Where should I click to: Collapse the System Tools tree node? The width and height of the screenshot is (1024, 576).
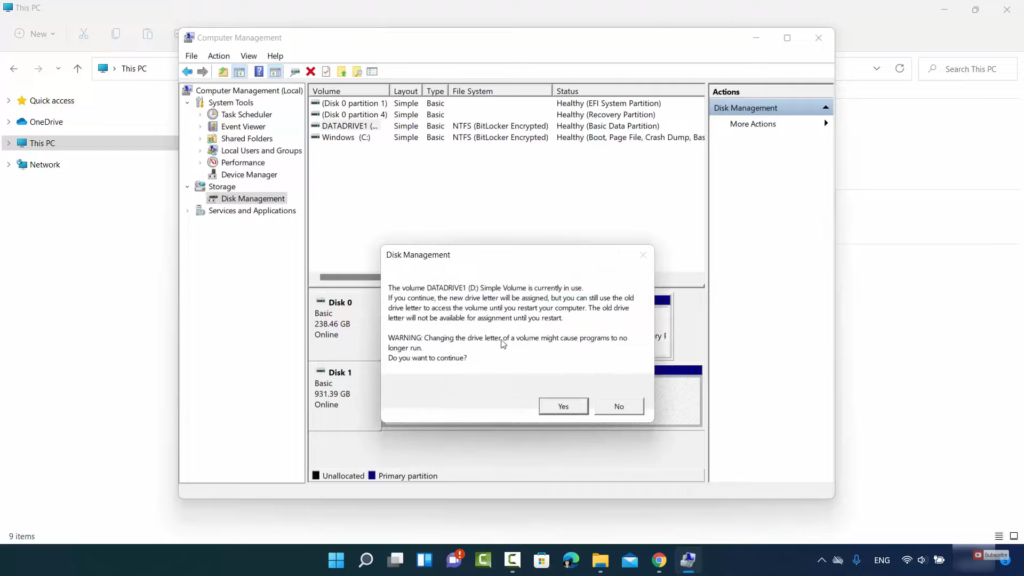click(187, 103)
